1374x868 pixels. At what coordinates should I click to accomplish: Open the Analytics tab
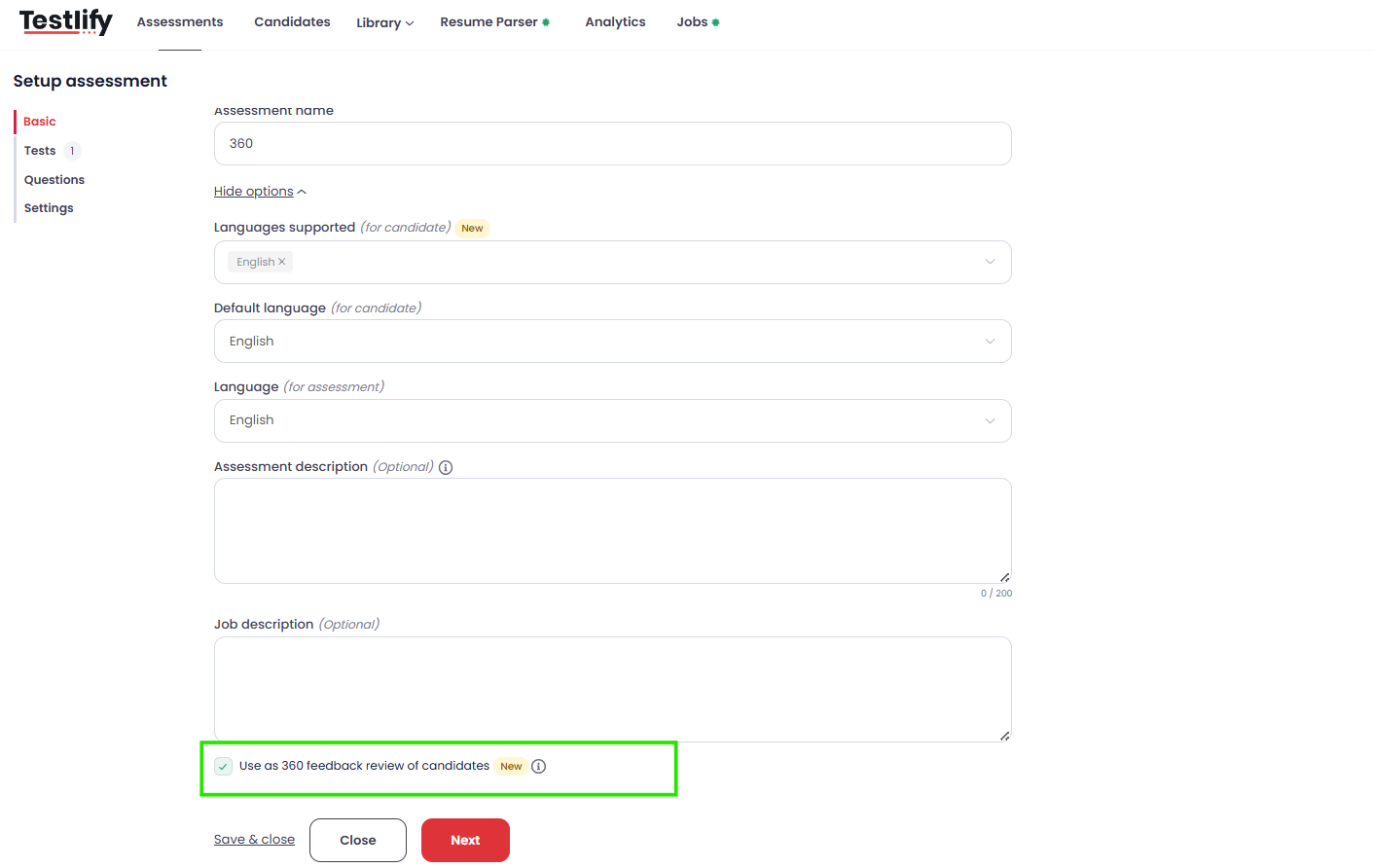tap(615, 22)
